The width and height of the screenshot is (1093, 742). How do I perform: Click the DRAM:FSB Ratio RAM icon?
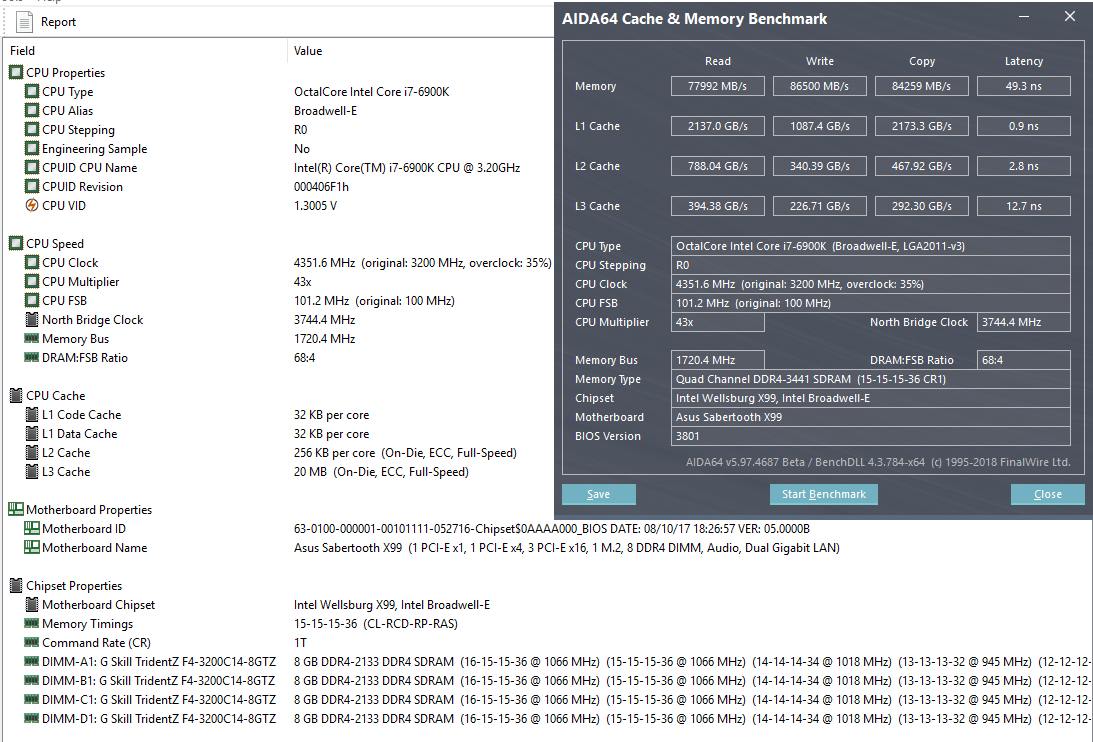click(x=31, y=357)
